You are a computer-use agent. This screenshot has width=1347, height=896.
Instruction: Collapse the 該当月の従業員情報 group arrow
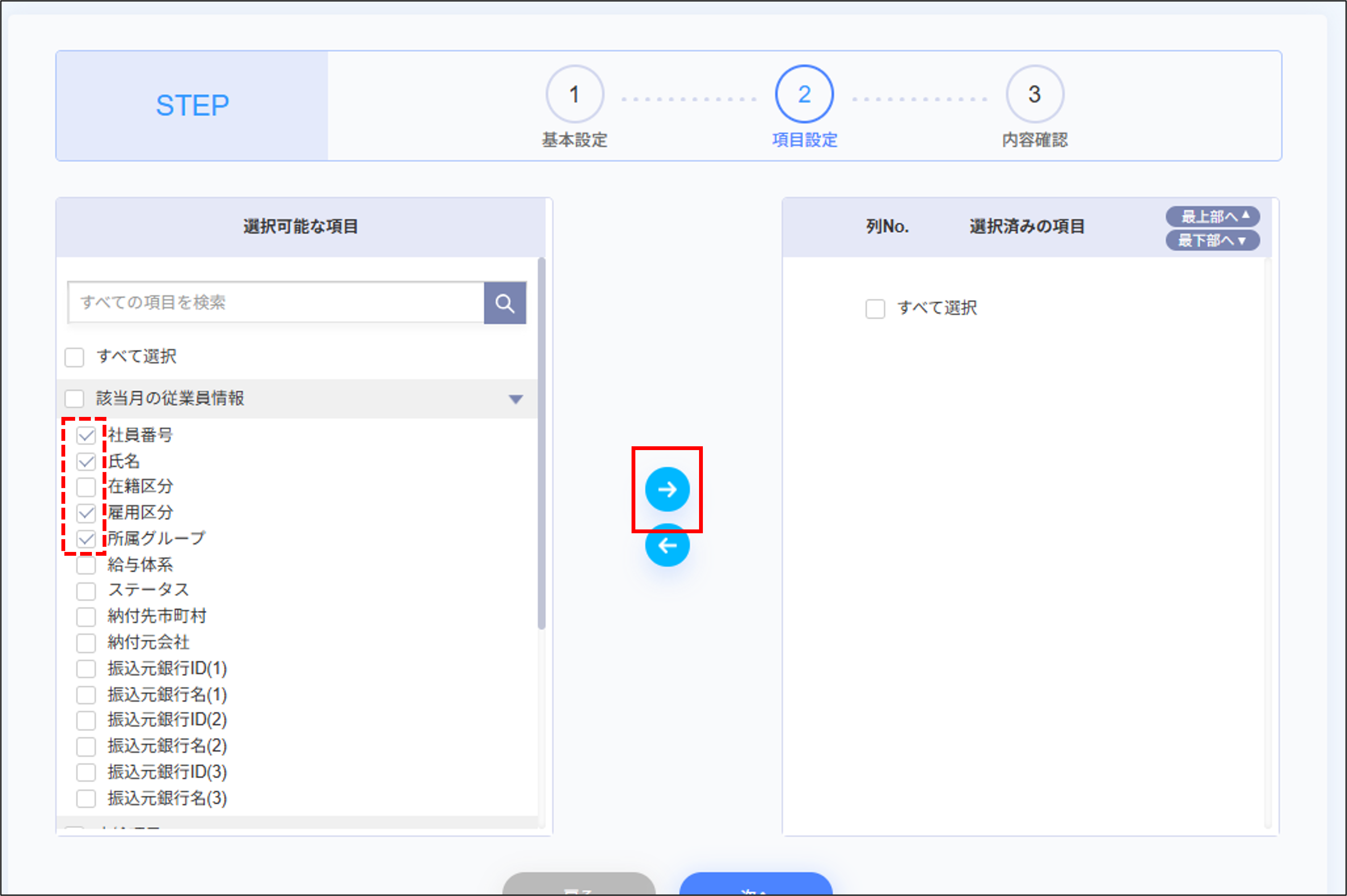tap(515, 399)
